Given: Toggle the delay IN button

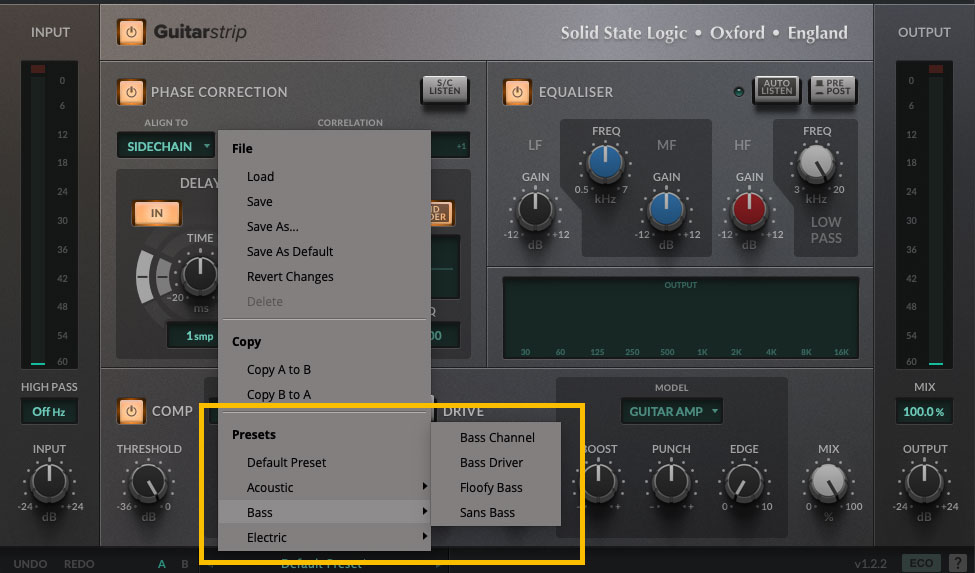Looking at the screenshot, I should (157, 213).
